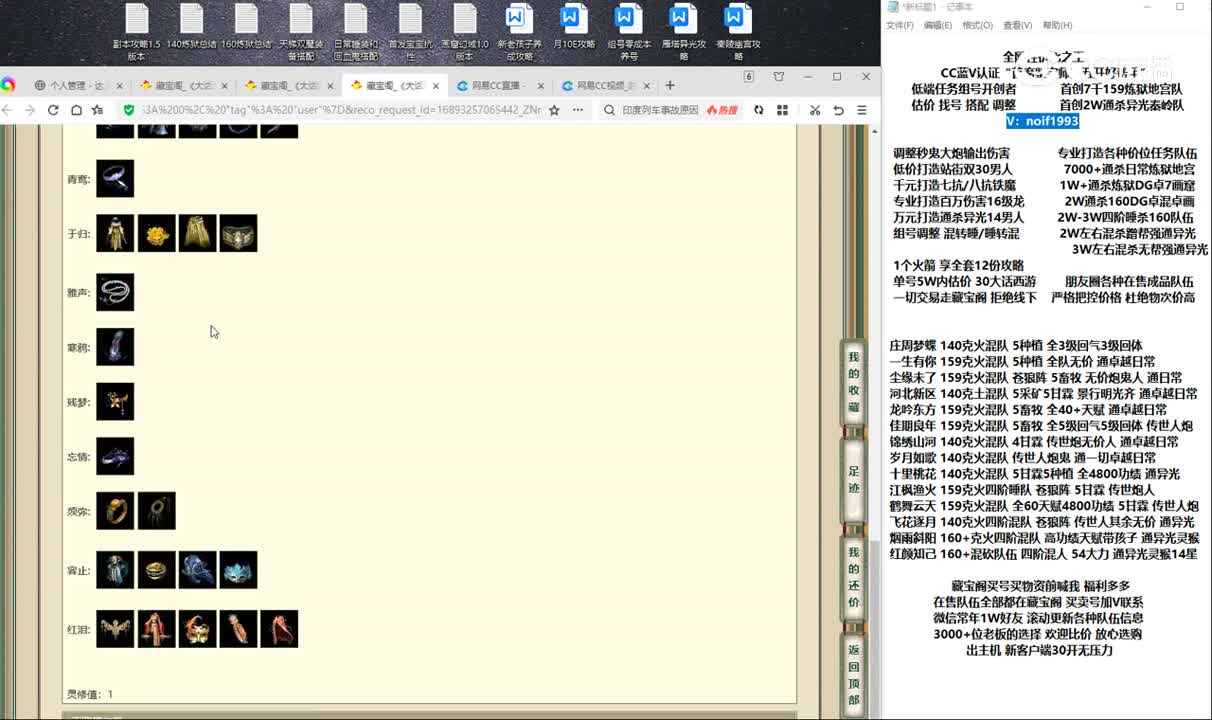Click the 残梦 equipment icon
Screen dimensions: 1212x720
click(x=115, y=401)
